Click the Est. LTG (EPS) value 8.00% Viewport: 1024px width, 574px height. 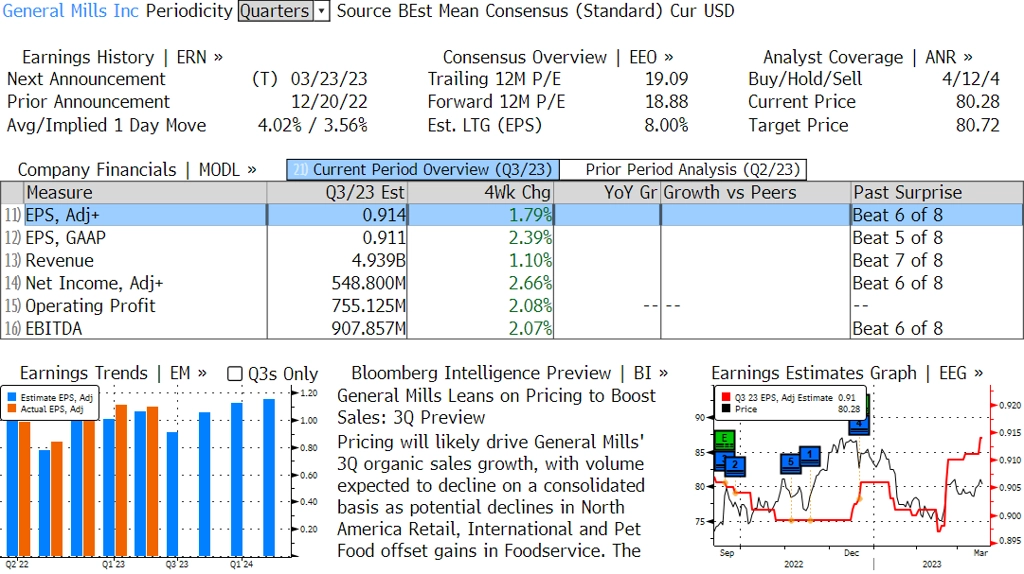point(666,125)
